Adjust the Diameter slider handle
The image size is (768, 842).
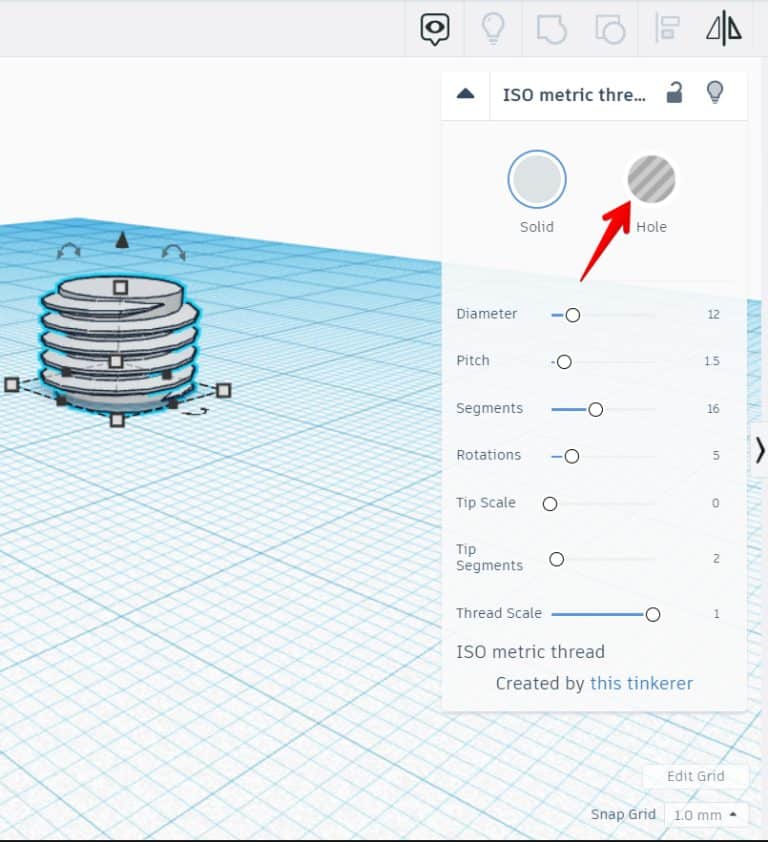pyautogui.click(x=573, y=315)
